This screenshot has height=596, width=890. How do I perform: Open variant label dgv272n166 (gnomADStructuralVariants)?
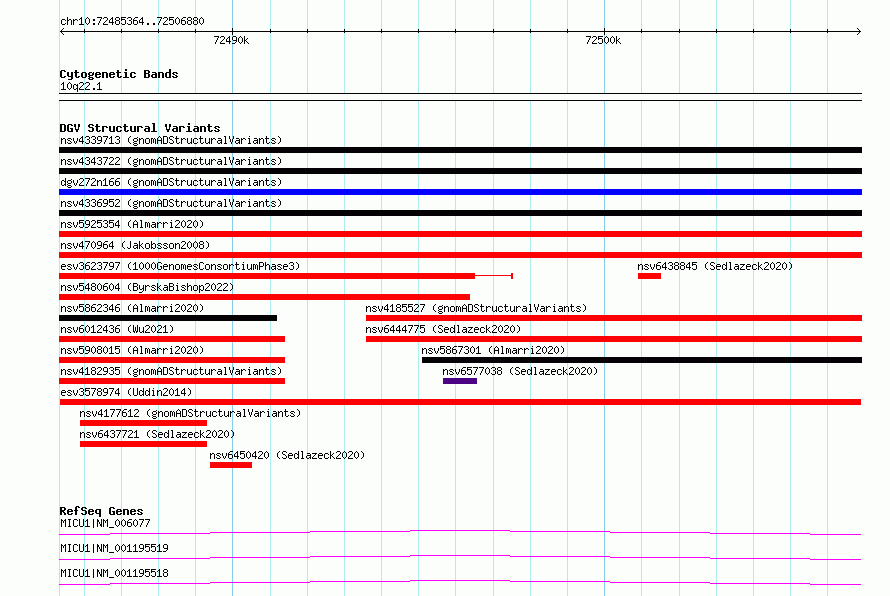click(171, 182)
